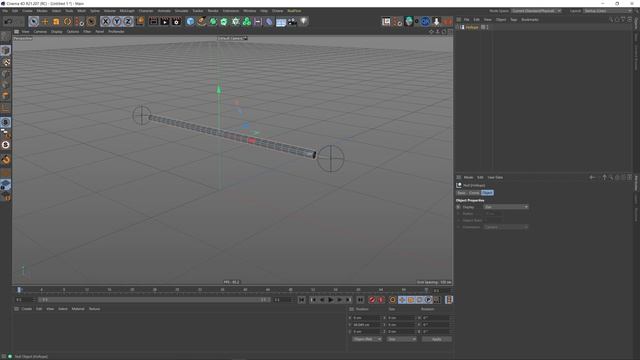This screenshot has height=360, width=640.
Task: Click the Coordinate System toolbar icon
Action: (x=140, y=21)
